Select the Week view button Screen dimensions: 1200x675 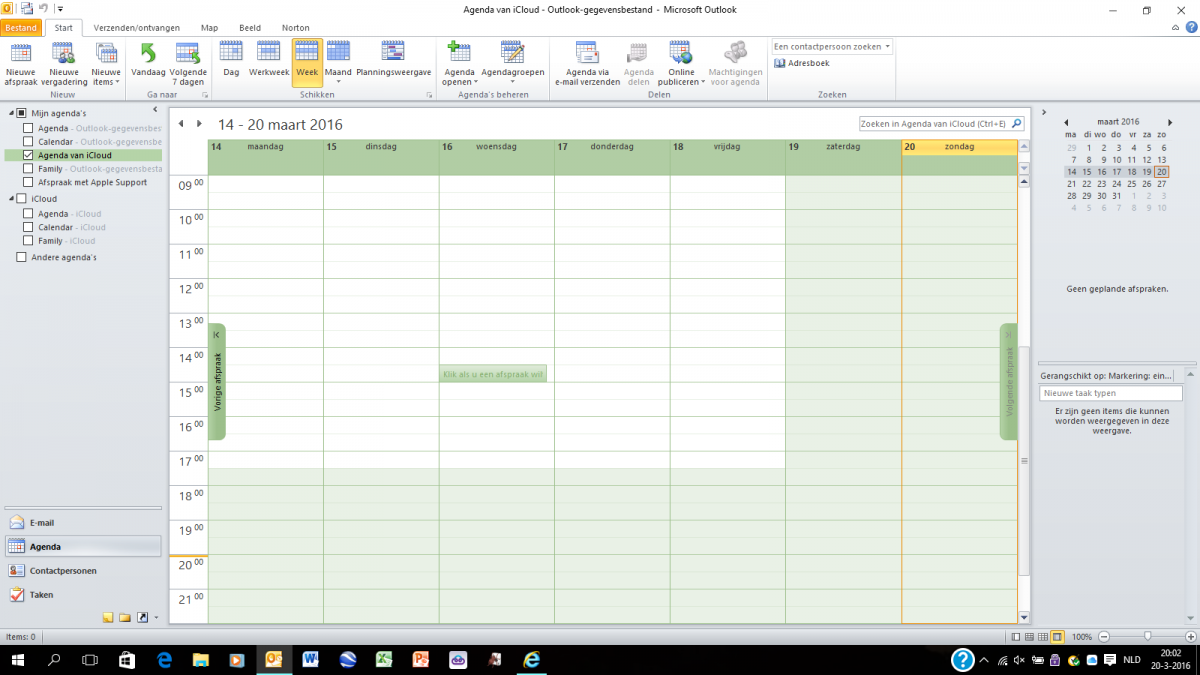tap(307, 62)
